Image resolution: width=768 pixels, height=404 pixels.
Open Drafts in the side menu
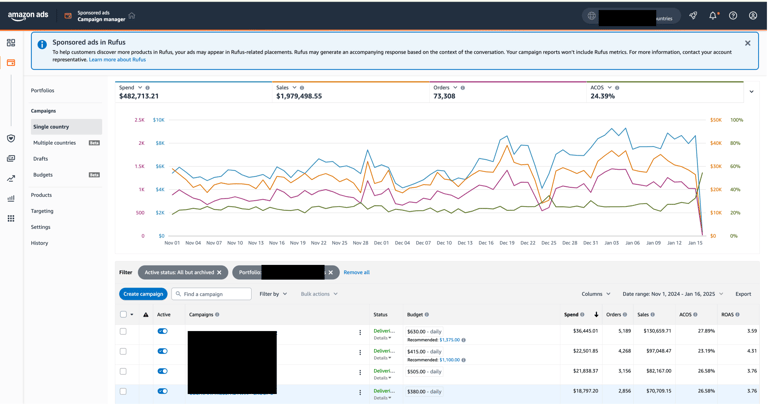pos(41,159)
